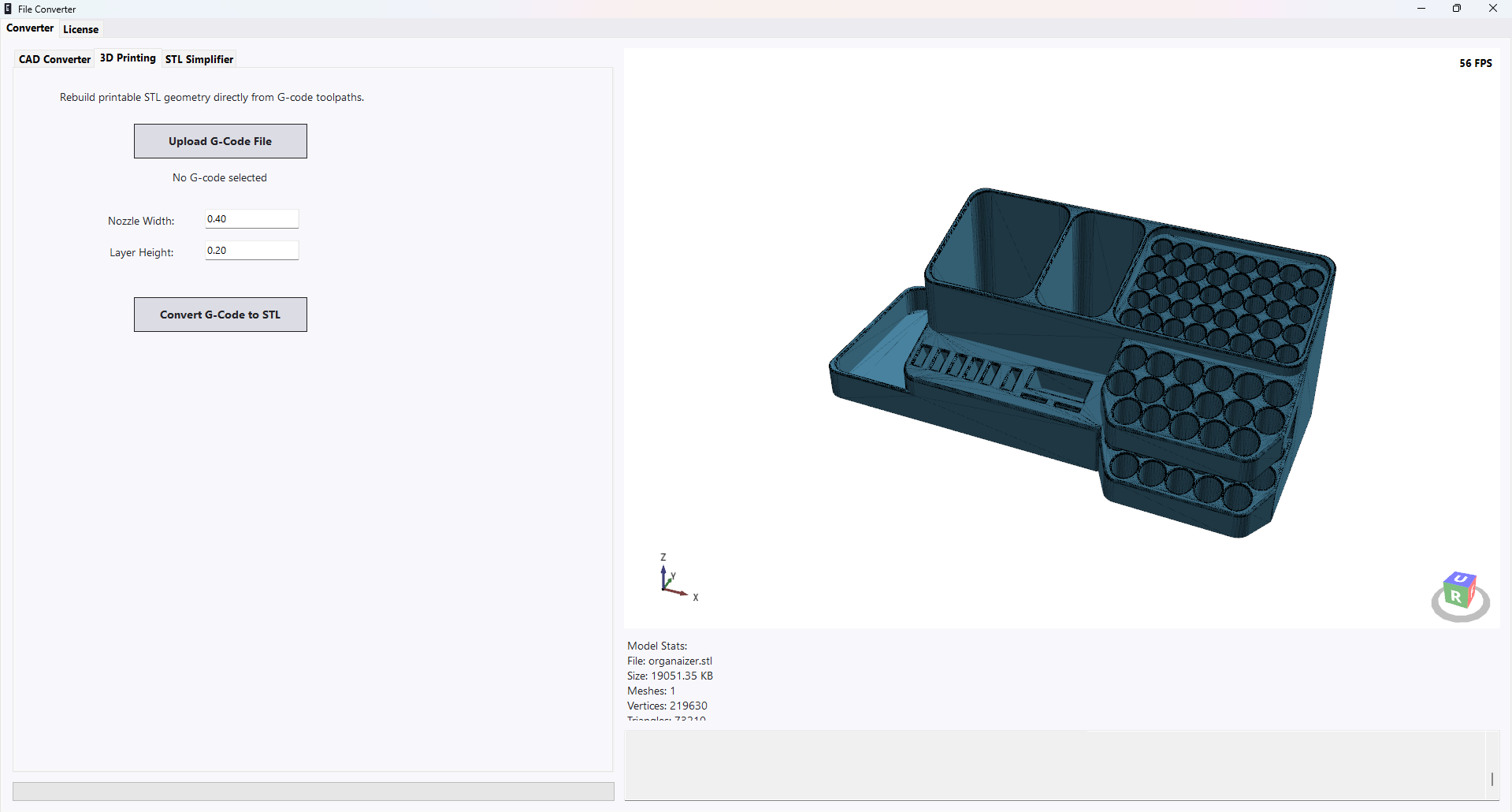Click the 'Layer Height:' label
The height and width of the screenshot is (812, 1512).
point(142,252)
